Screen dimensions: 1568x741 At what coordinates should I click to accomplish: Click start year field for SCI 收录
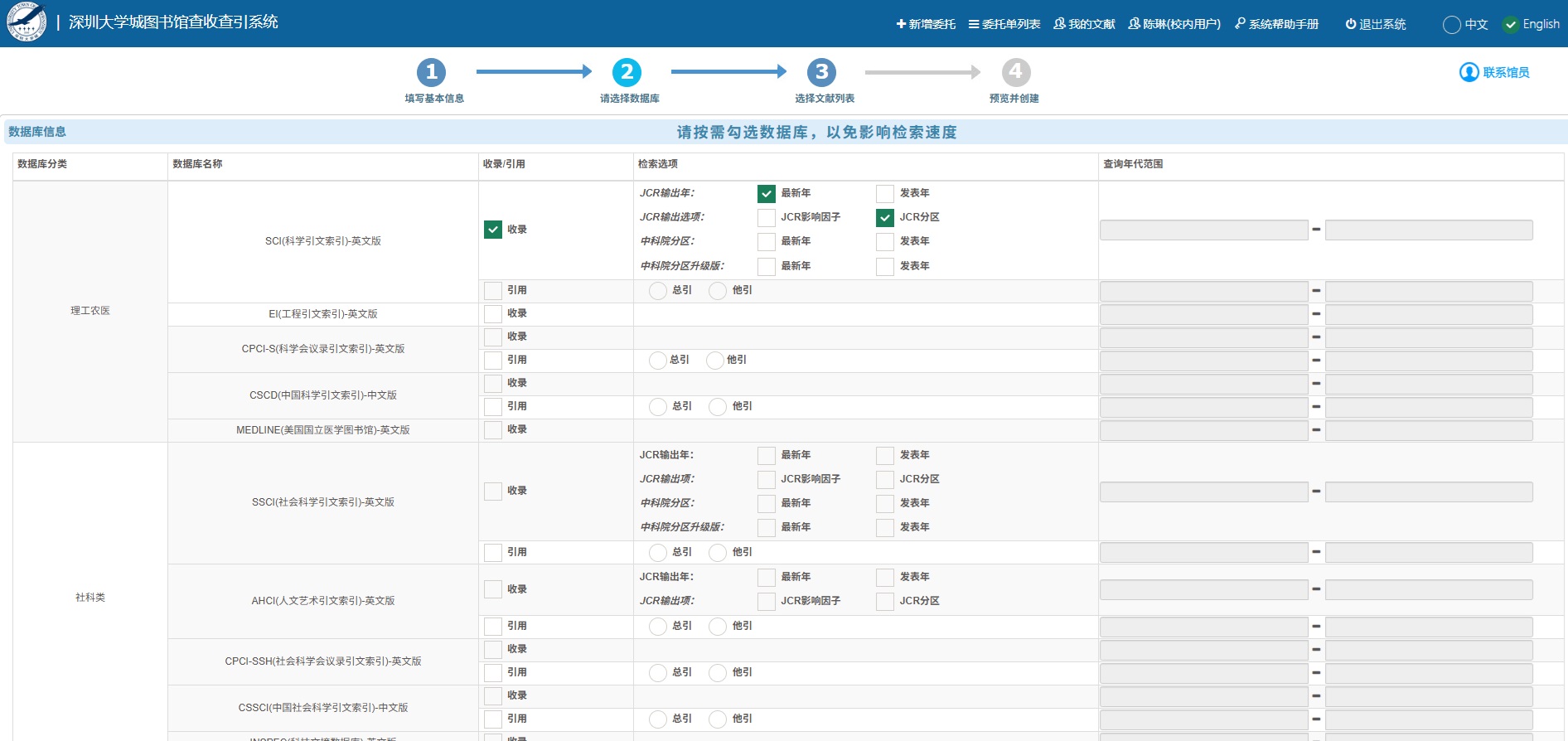pyautogui.click(x=1203, y=230)
